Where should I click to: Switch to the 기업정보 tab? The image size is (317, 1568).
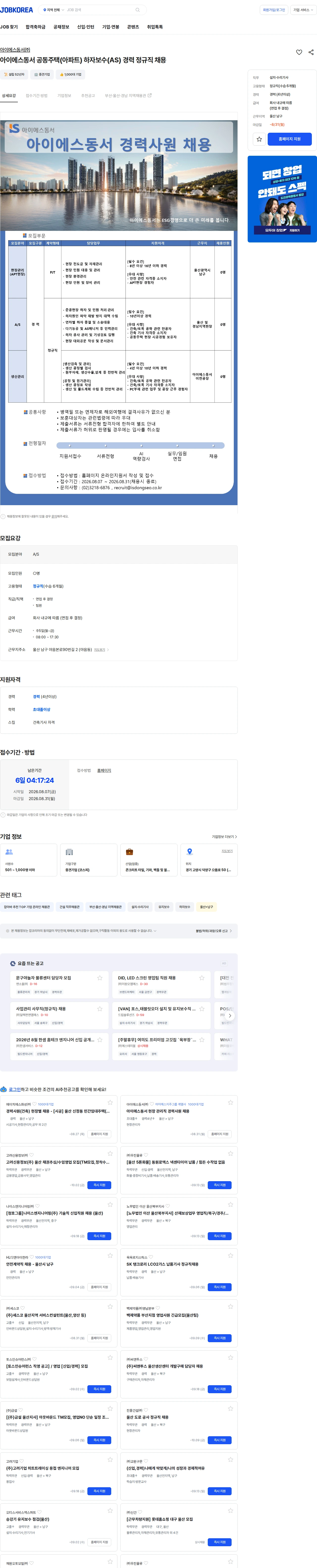64,96
